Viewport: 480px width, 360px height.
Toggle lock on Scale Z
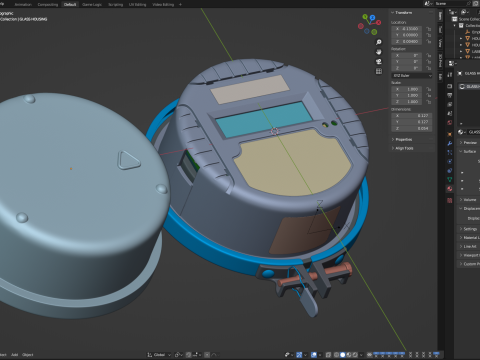click(429, 101)
